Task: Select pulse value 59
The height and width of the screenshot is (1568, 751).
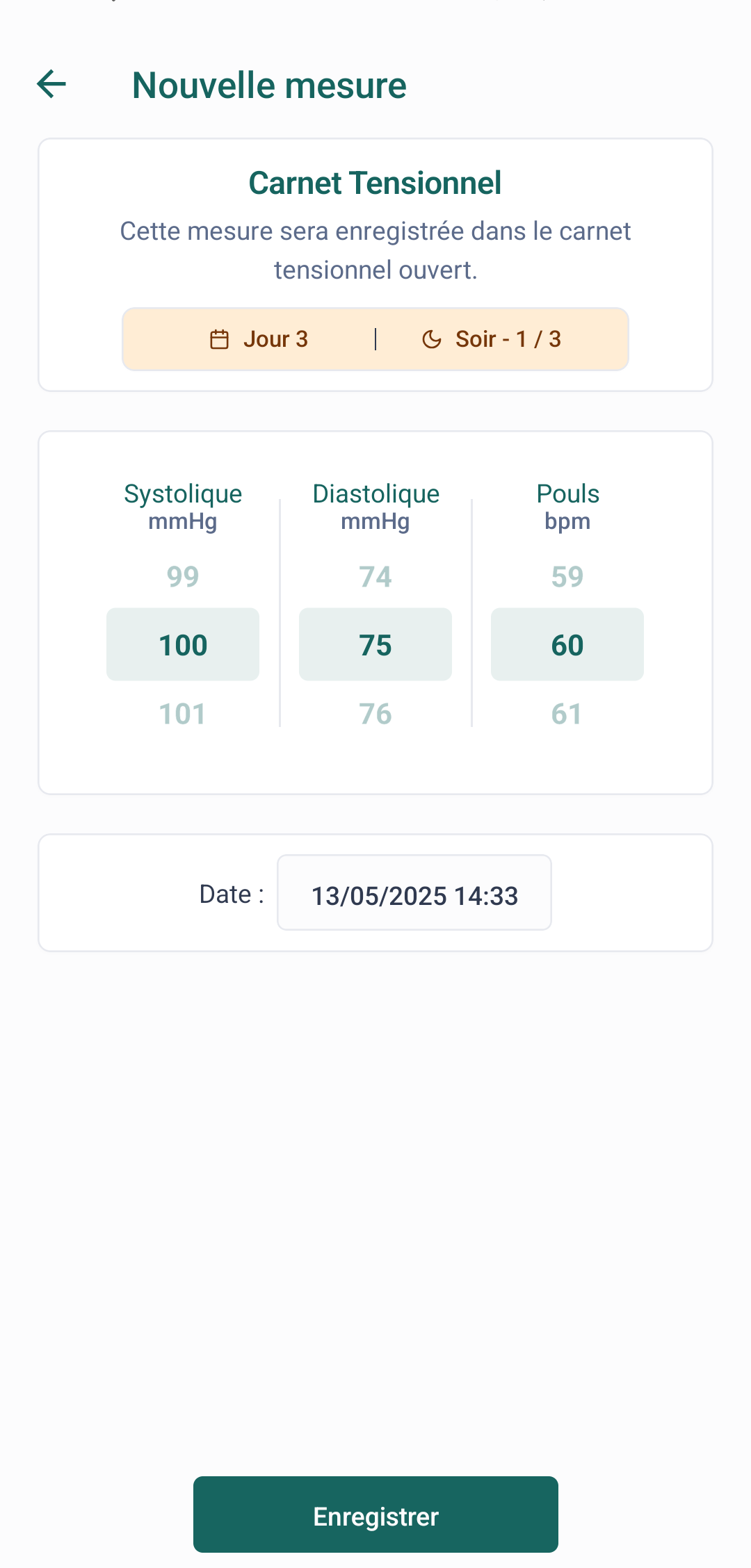Action: click(x=567, y=577)
